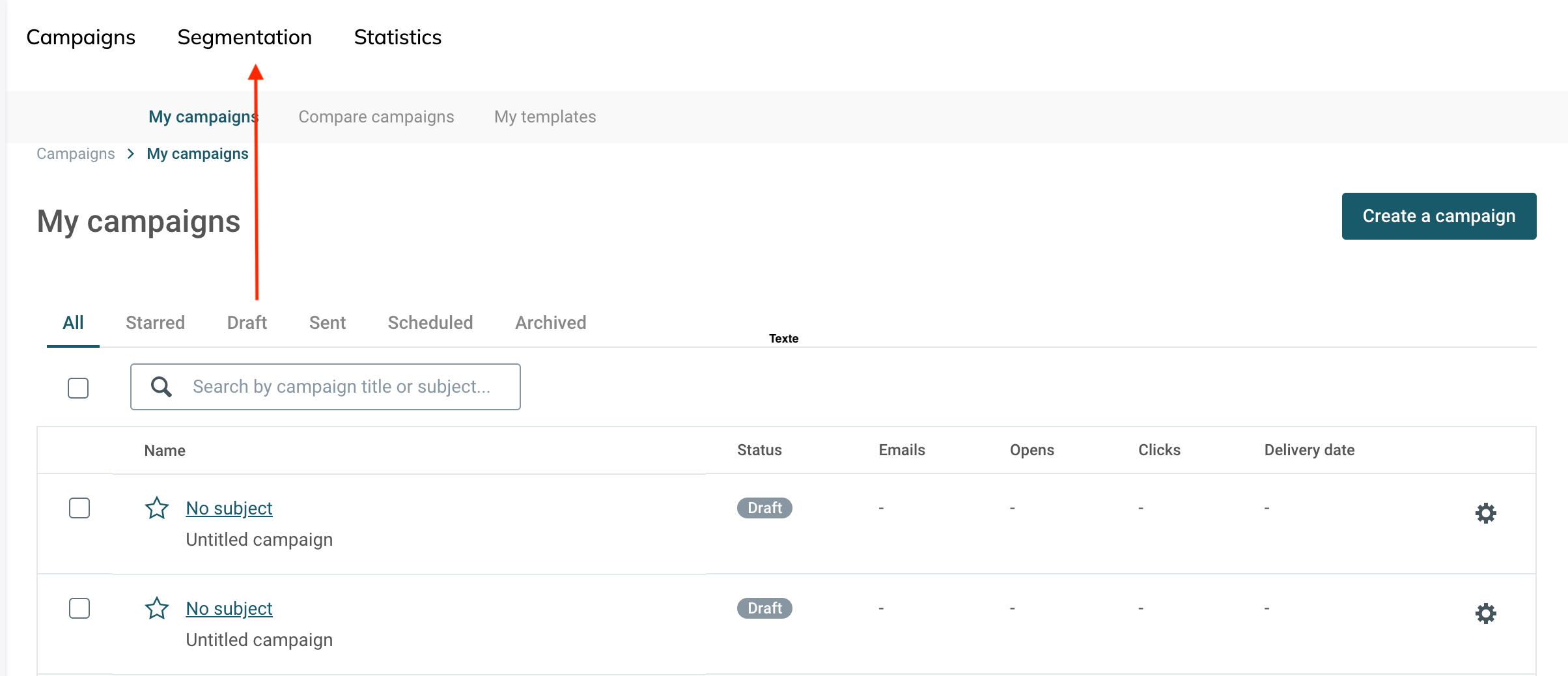Click Campaigns breadcrumb link
Image resolution: width=1568 pixels, height=676 pixels.
pyautogui.click(x=76, y=154)
